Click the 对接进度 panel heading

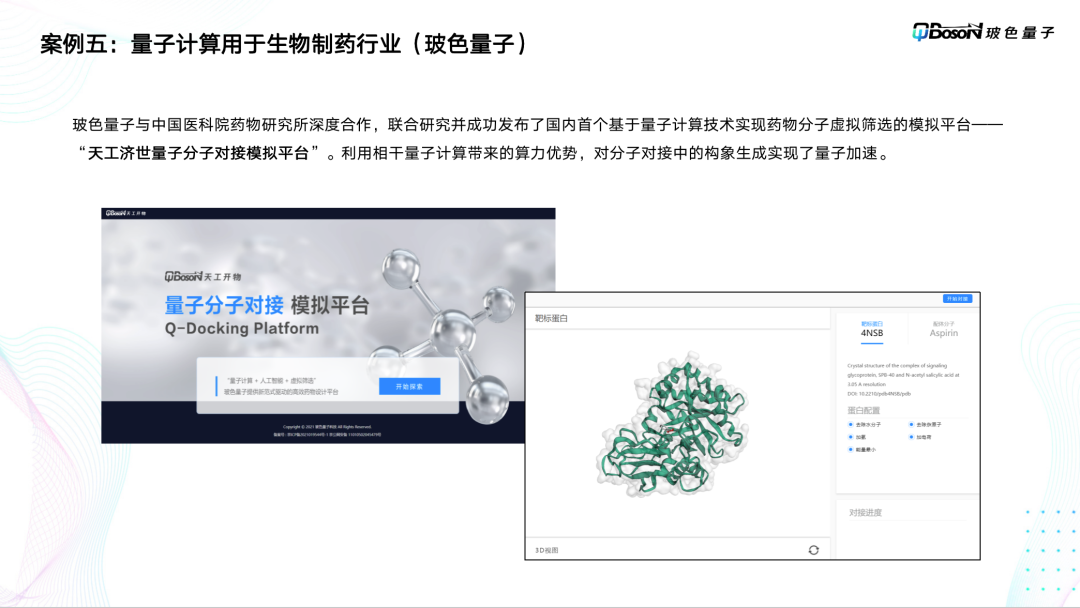coord(865,512)
